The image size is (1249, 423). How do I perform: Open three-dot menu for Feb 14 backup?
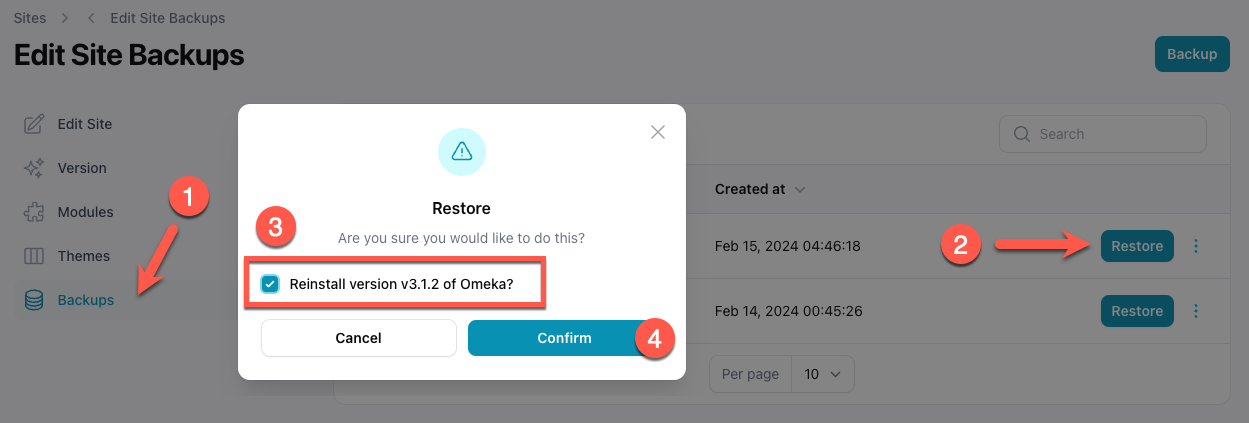point(1197,311)
